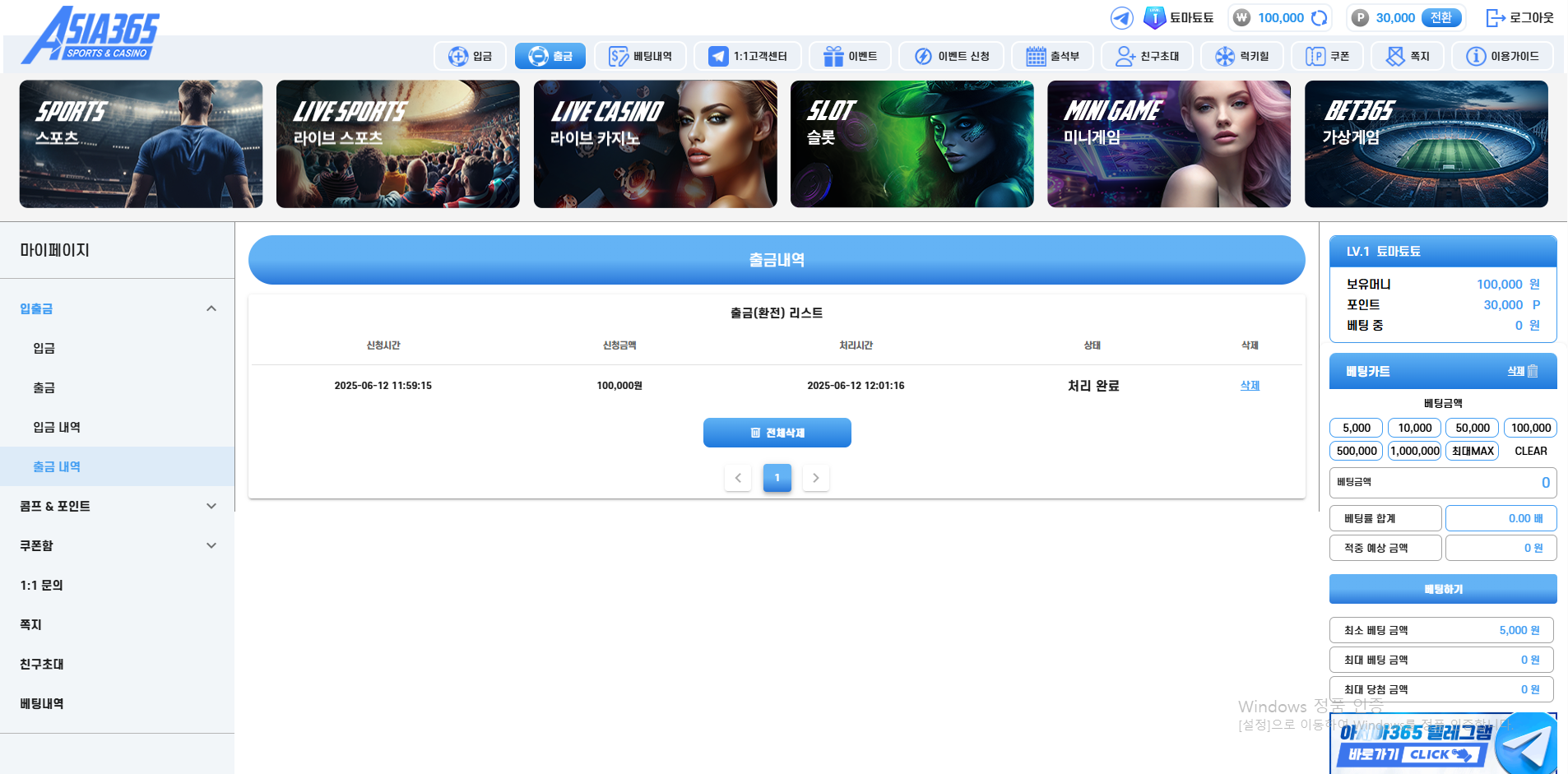
Task: Click the 최대MAX button
Action: (1472, 451)
